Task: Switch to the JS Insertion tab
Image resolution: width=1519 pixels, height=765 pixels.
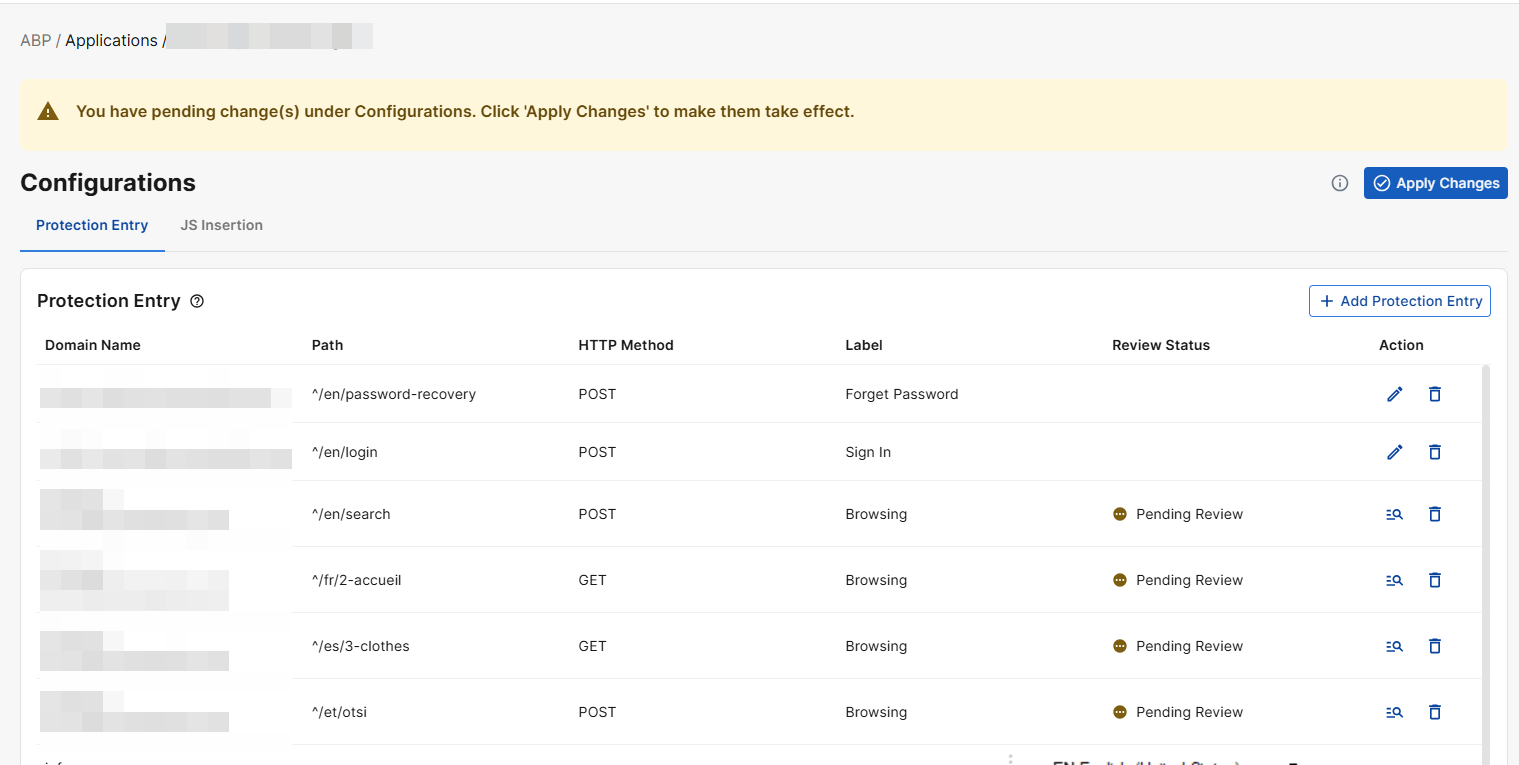Action: coord(221,225)
